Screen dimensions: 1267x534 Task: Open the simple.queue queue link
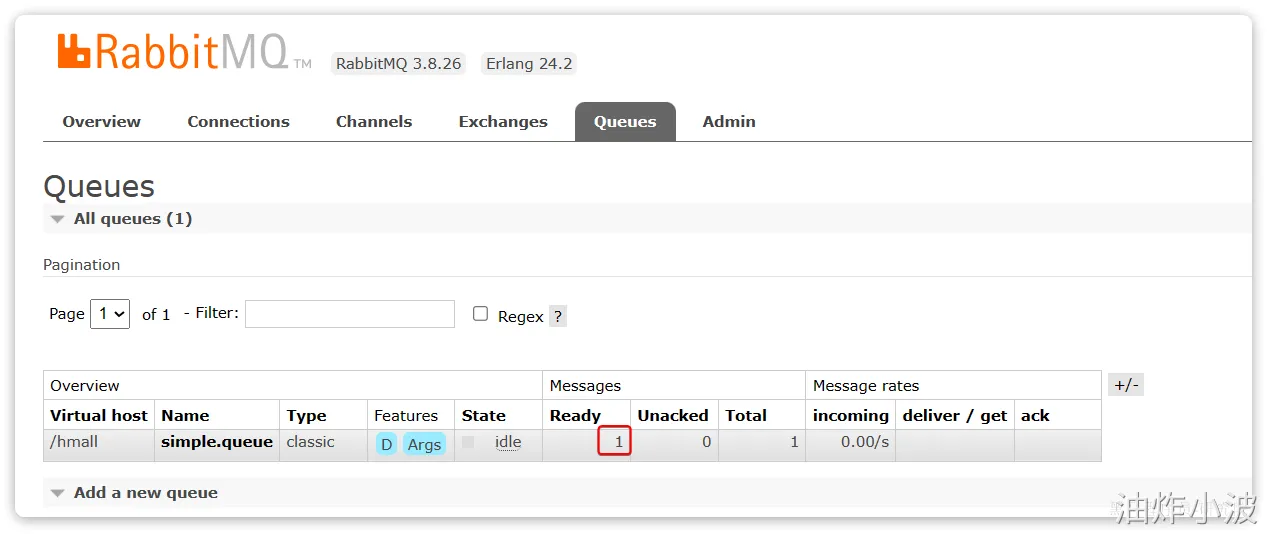[x=217, y=441]
